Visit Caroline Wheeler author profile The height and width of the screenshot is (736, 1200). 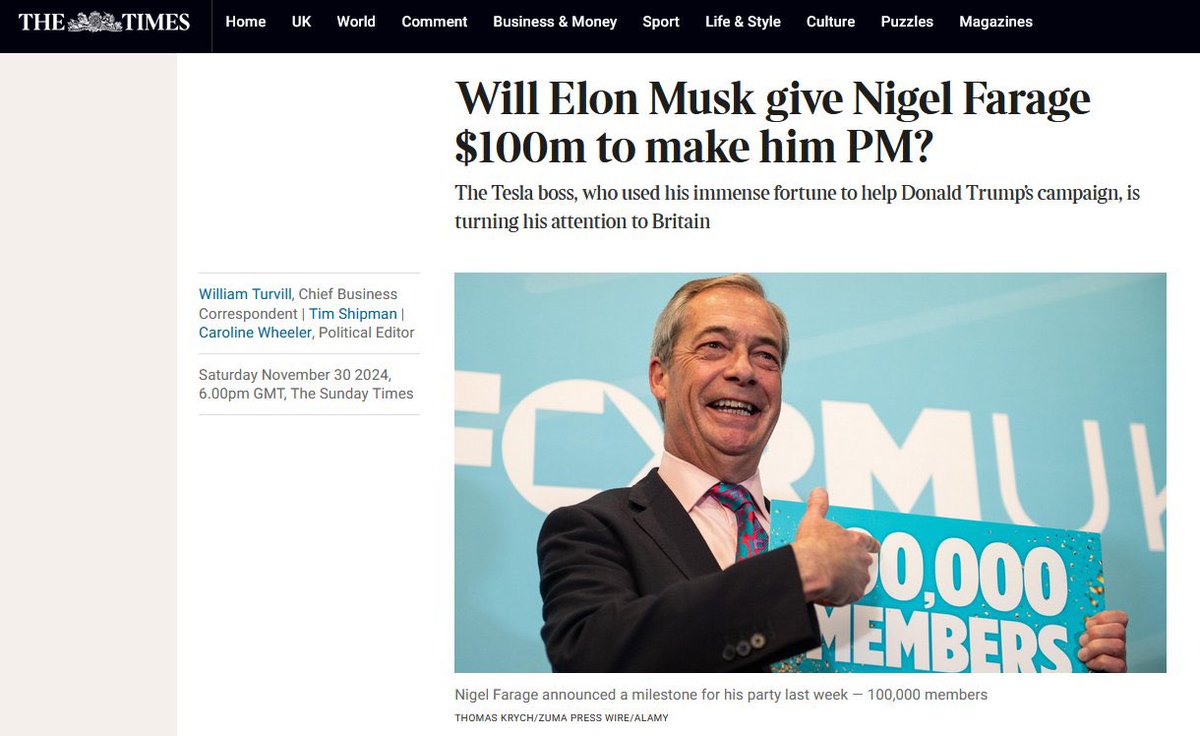(x=254, y=332)
